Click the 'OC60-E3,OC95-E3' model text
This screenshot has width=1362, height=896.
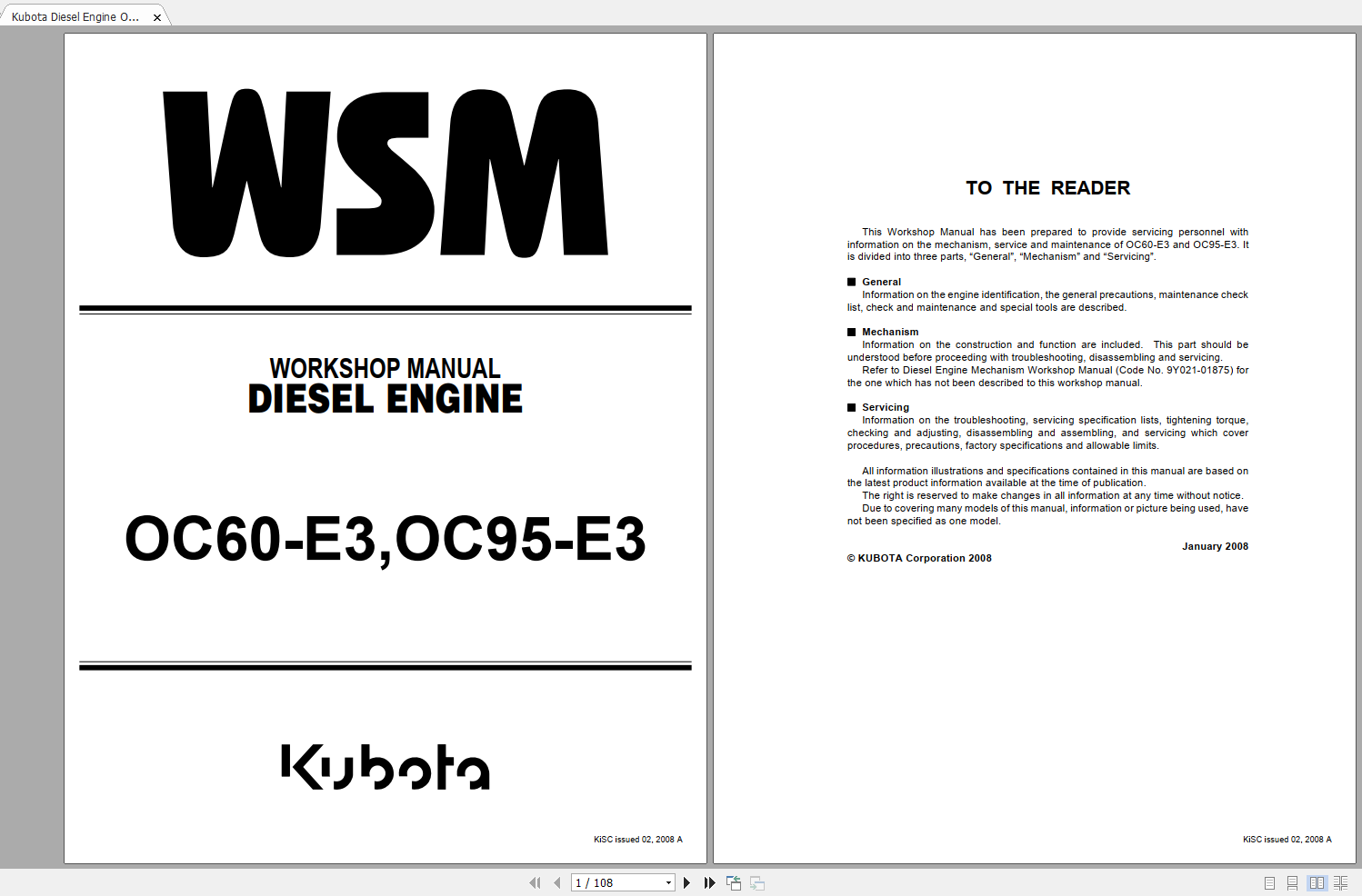click(x=386, y=539)
